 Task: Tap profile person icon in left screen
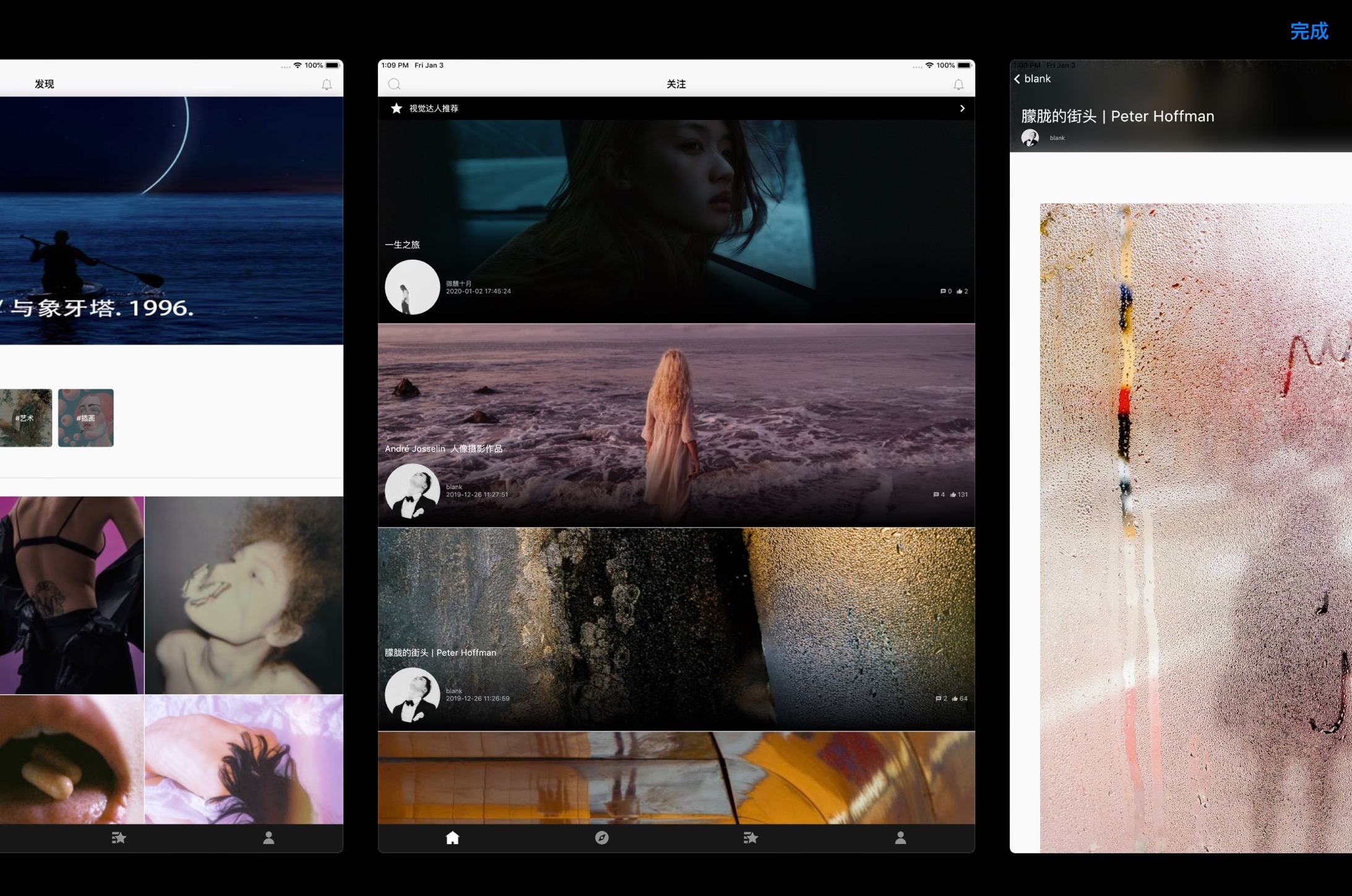[269, 837]
